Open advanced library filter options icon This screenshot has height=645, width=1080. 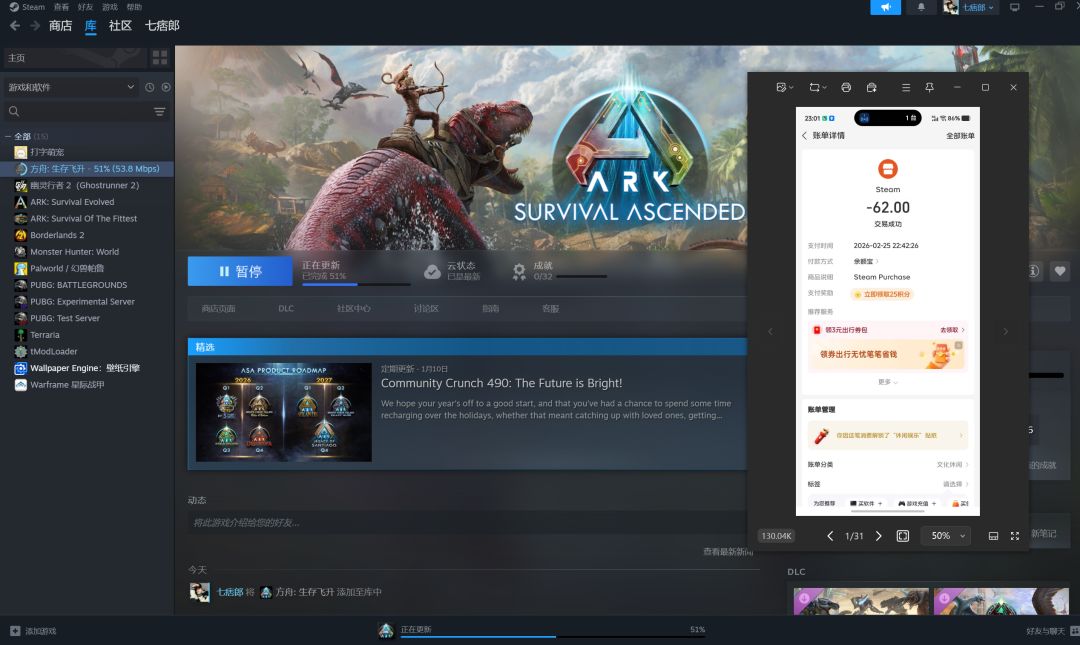(159, 111)
